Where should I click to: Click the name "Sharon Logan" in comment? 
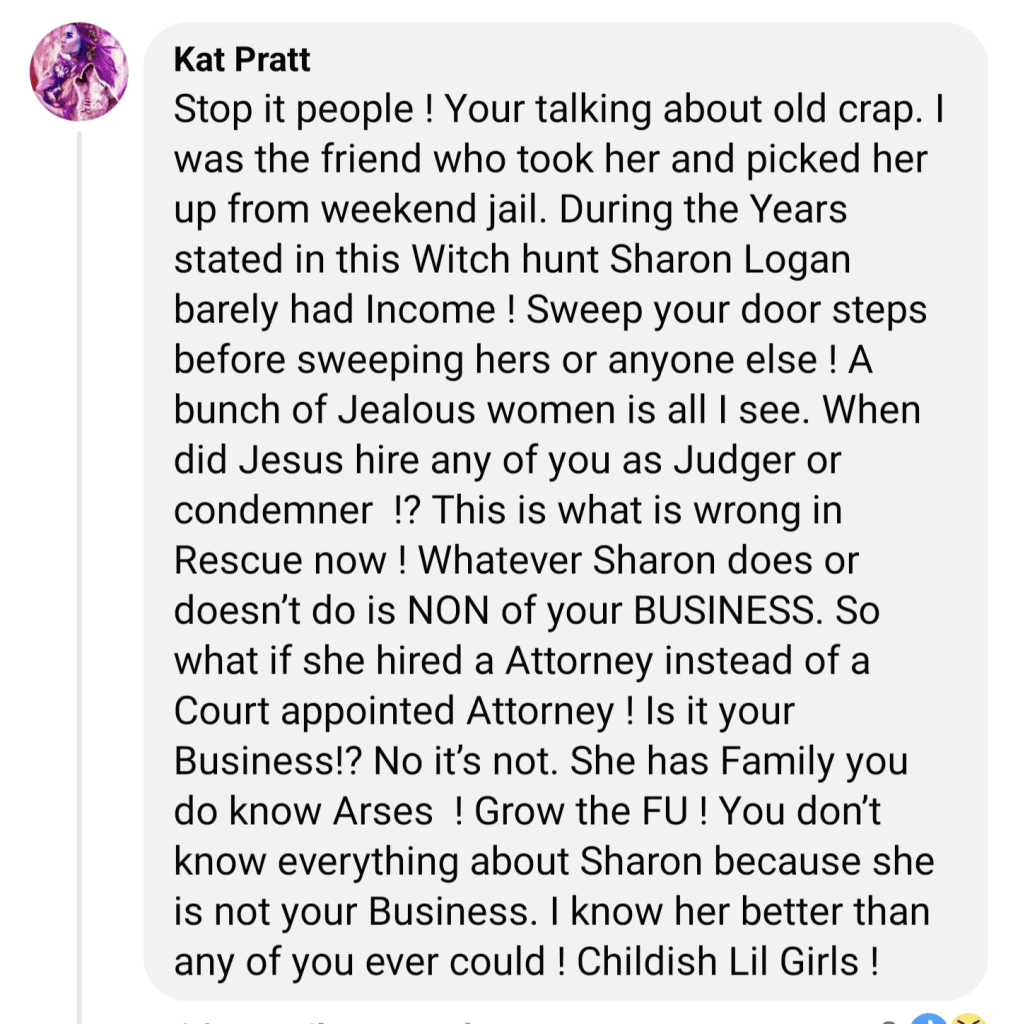[x=730, y=260]
